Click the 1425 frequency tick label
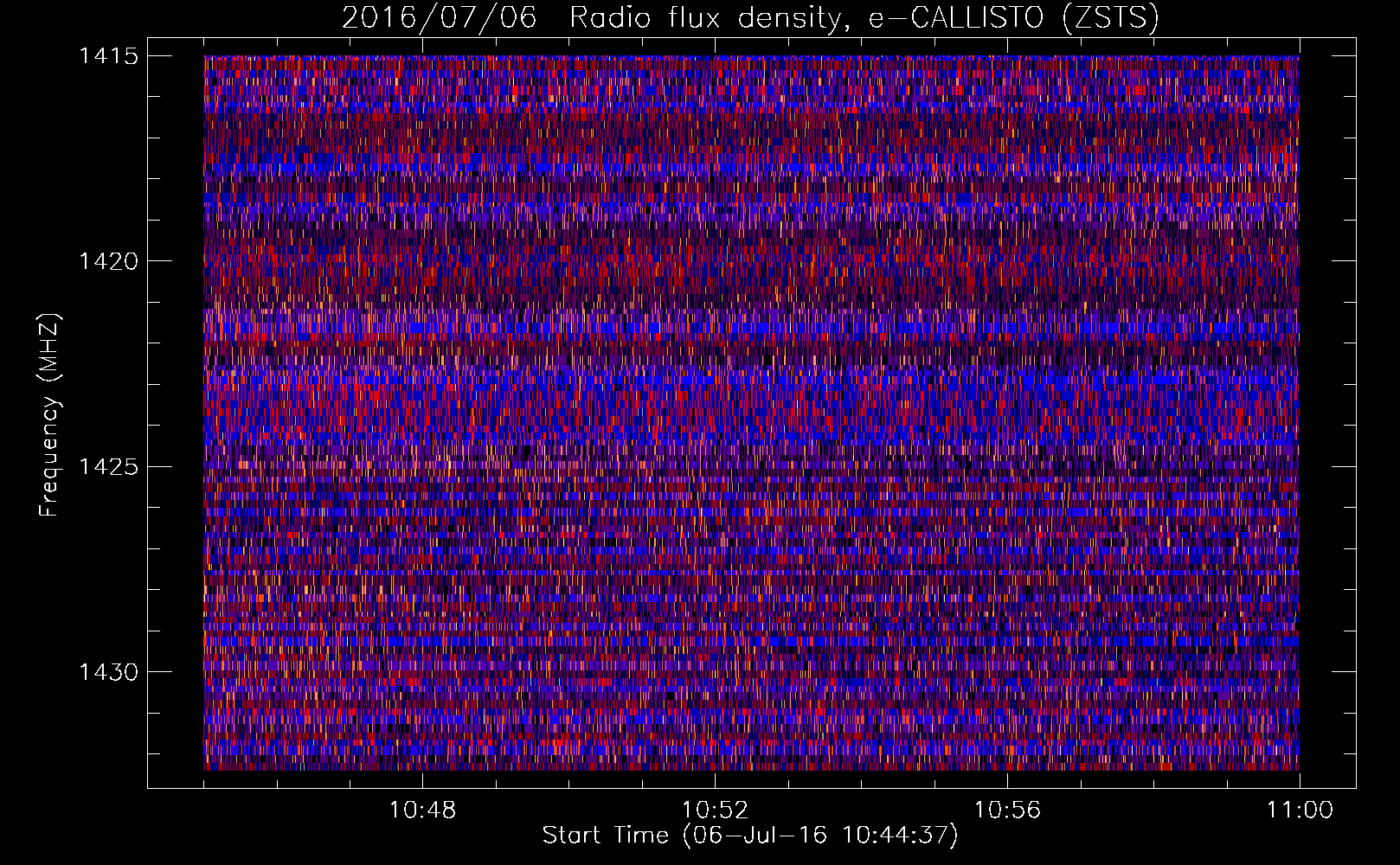The width and height of the screenshot is (1400, 865). 108,467
